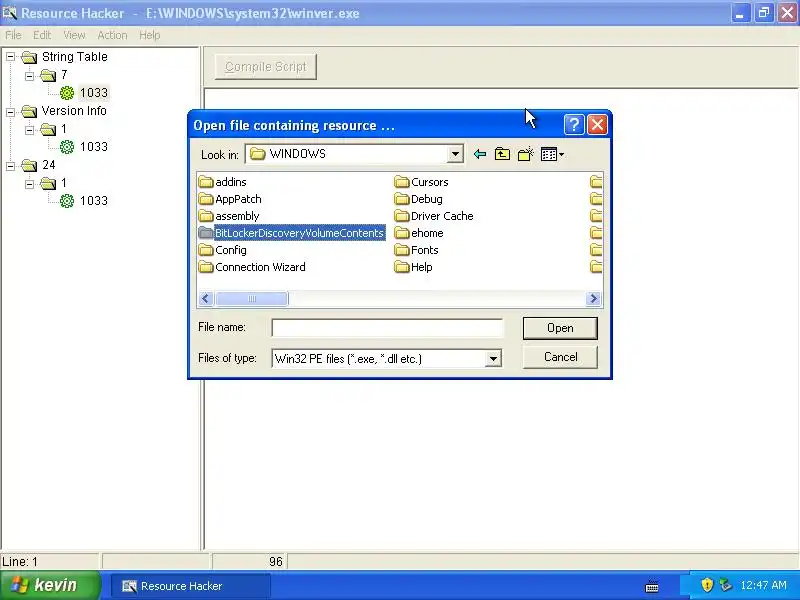Go back using the green arrow icon
800x600 pixels.
click(479, 154)
